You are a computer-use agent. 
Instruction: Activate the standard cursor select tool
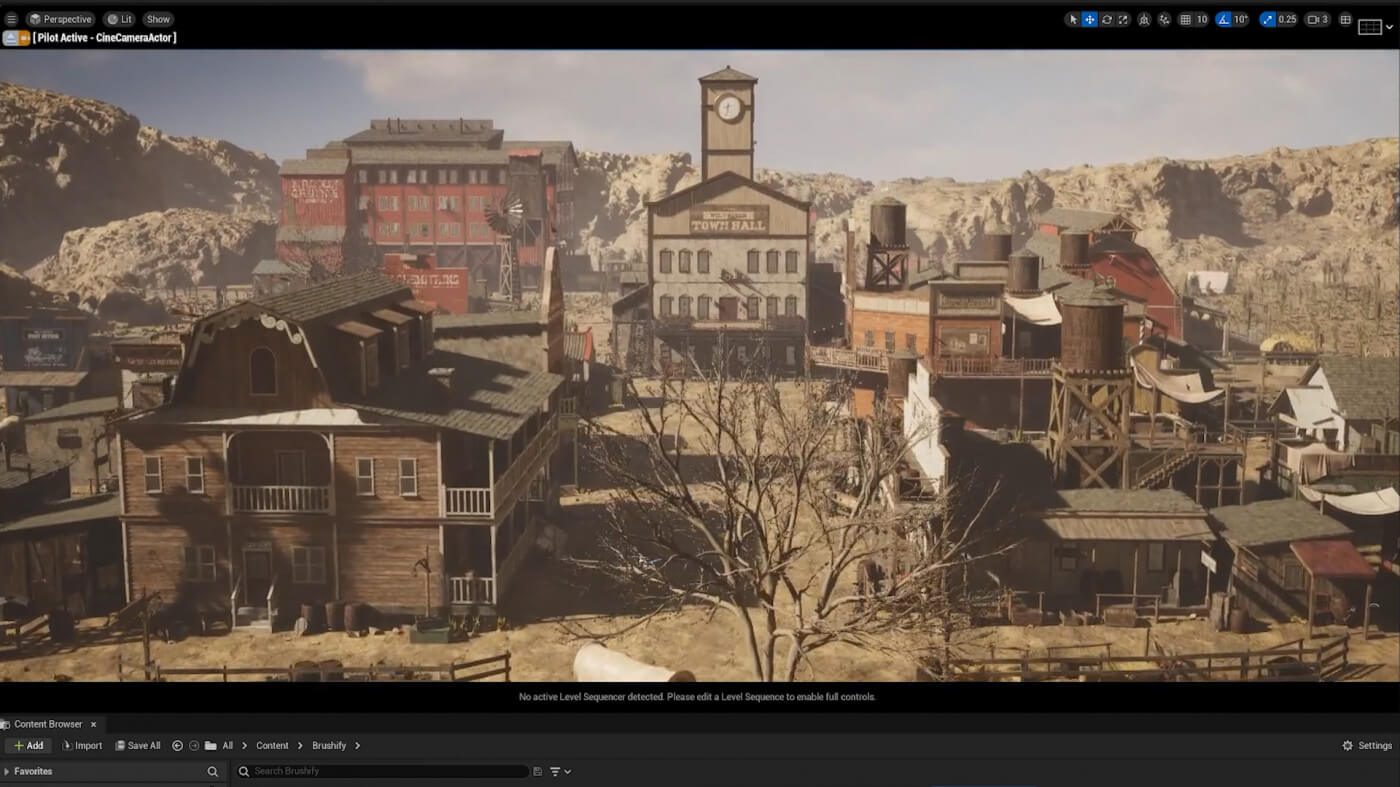pos(1071,19)
